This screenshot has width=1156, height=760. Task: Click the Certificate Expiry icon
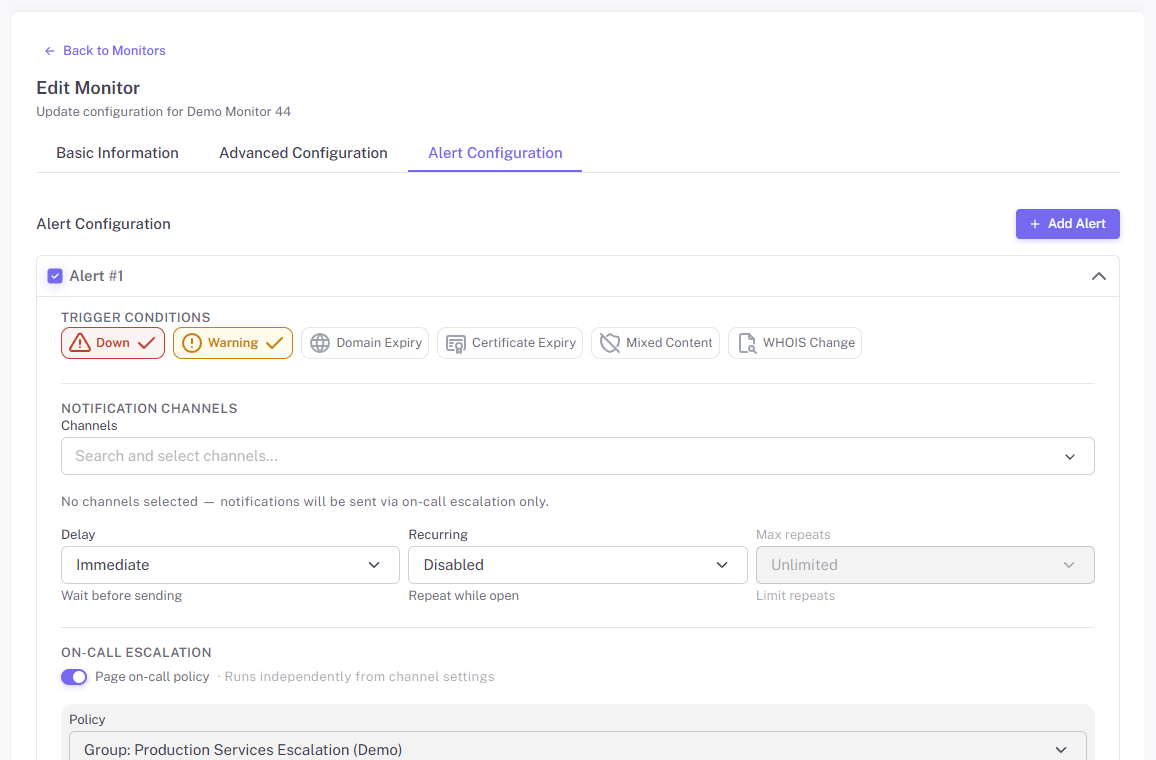tap(456, 343)
